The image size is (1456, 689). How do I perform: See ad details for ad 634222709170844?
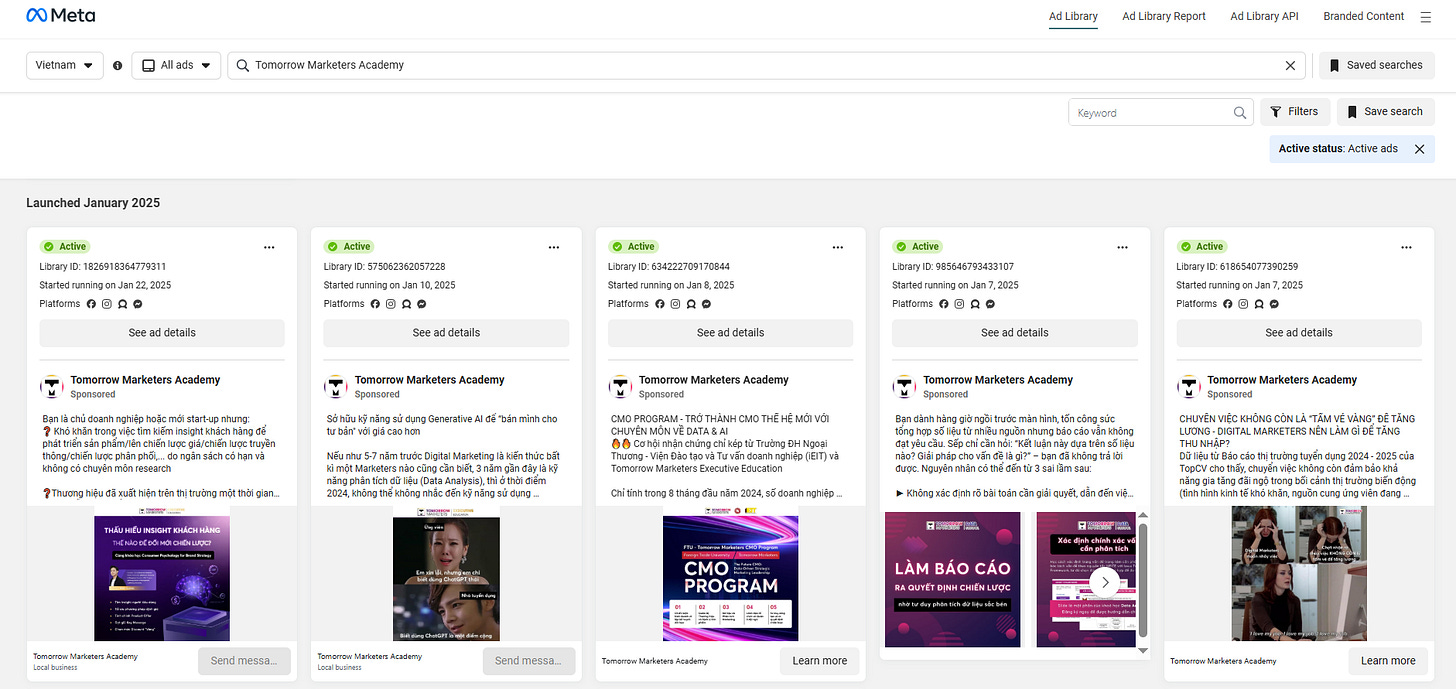(x=730, y=333)
